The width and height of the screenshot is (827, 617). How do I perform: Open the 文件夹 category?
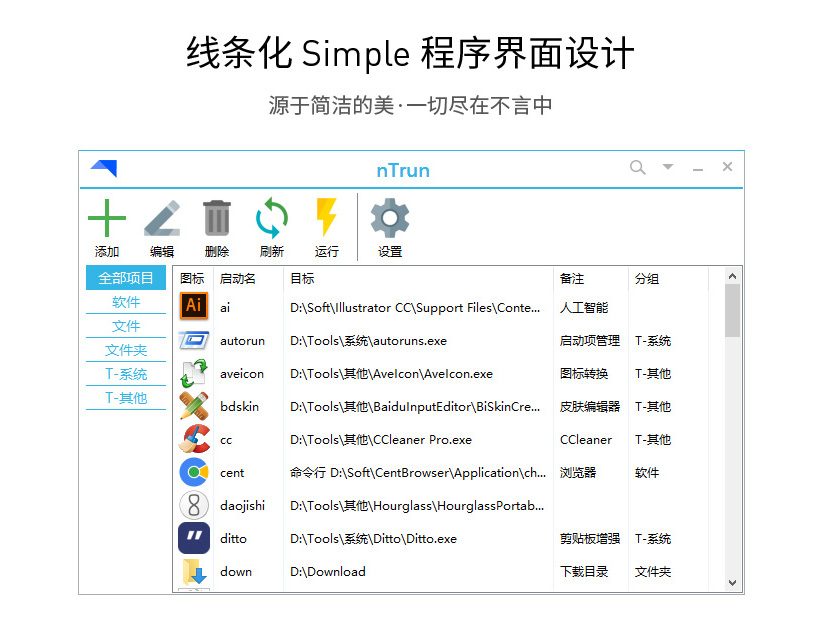pyautogui.click(x=126, y=350)
